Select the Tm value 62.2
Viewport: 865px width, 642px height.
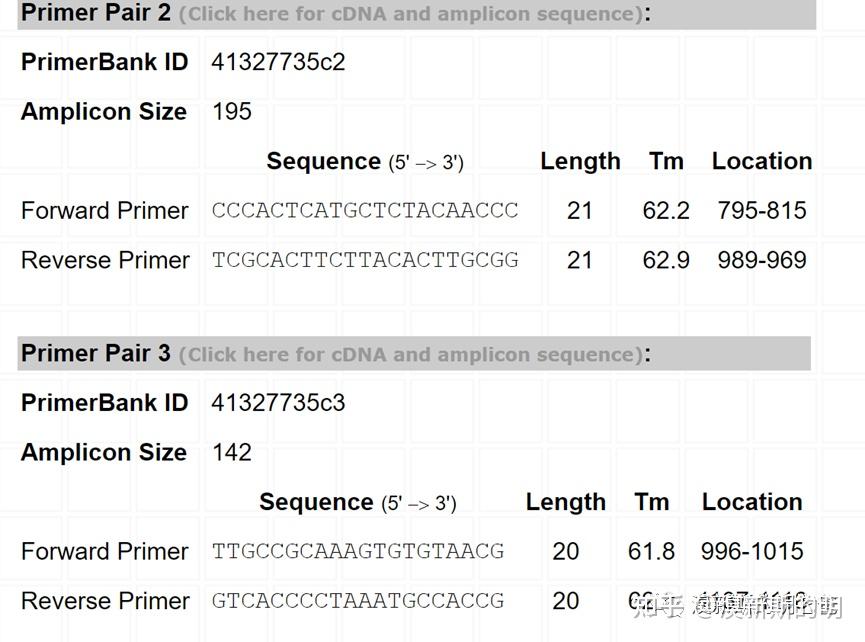[666, 211]
